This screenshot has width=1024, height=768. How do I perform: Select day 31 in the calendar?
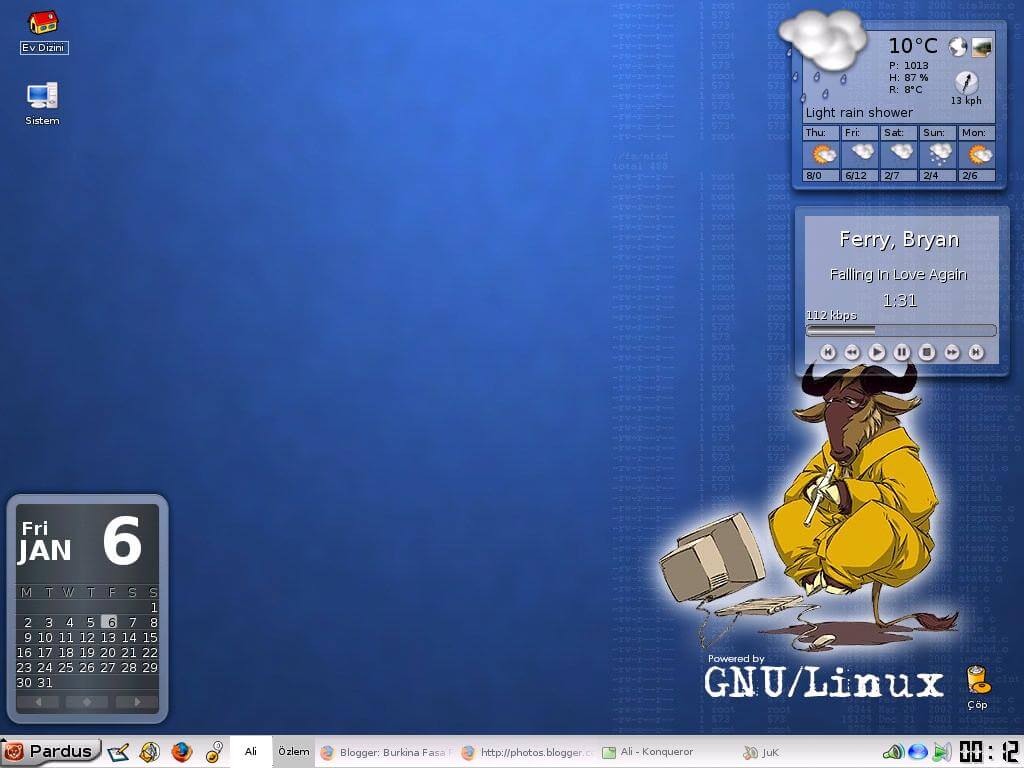pyautogui.click(x=45, y=682)
